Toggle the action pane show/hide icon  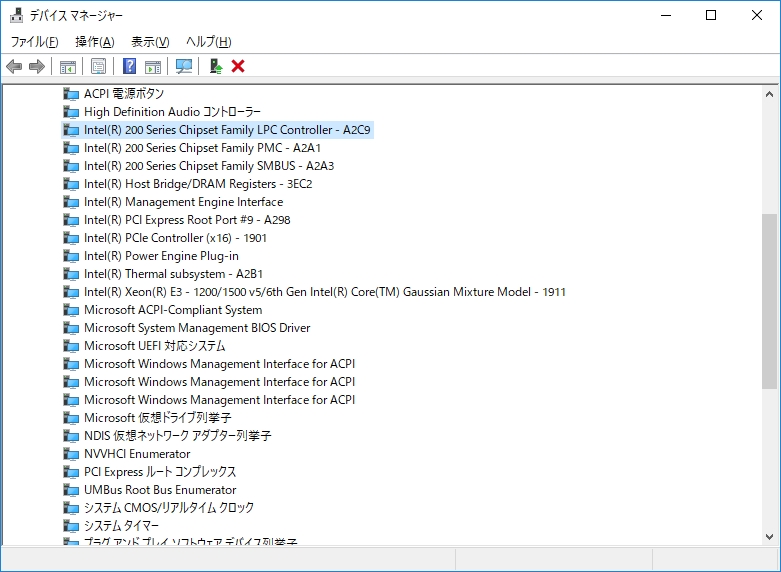point(153,66)
